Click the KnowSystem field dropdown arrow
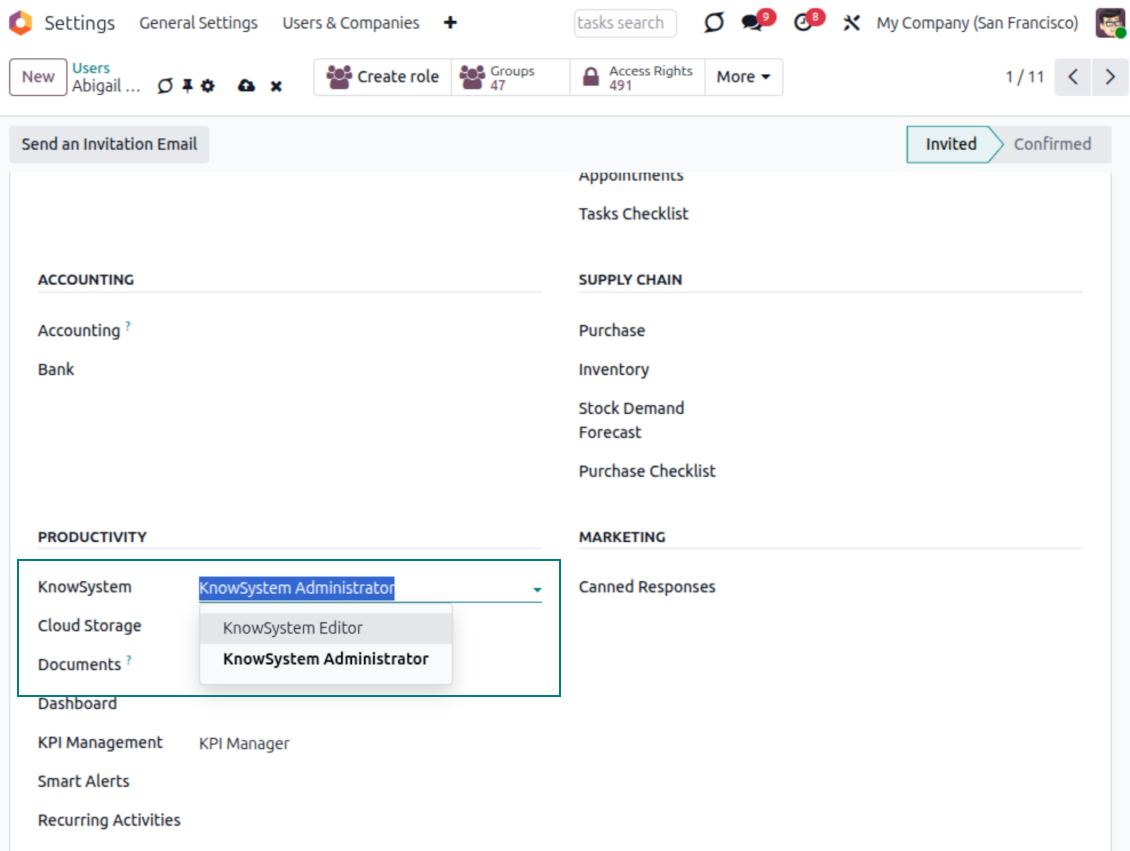 click(x=537, y=590)
